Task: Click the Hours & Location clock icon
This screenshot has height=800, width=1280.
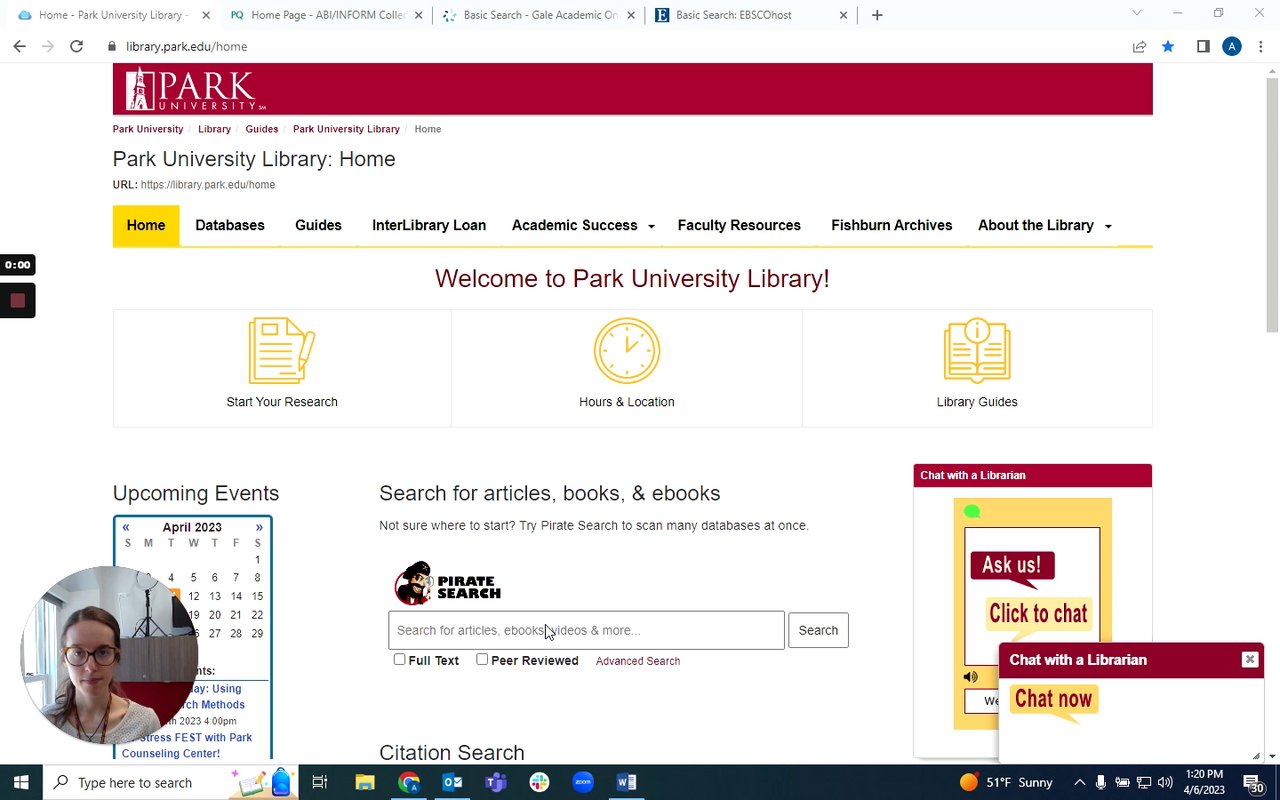Action: [x=627, y=351]
